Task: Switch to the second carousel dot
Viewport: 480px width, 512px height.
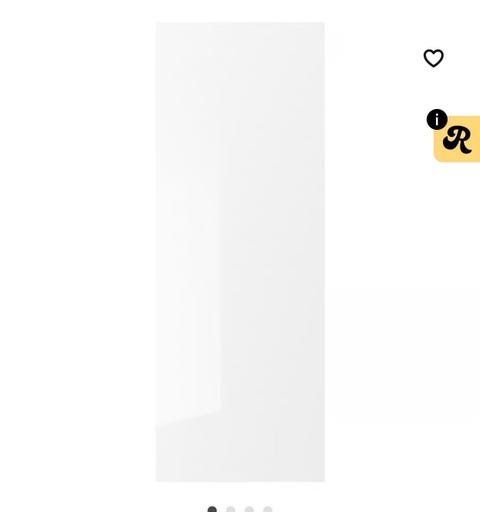Action: coord(231,509)
